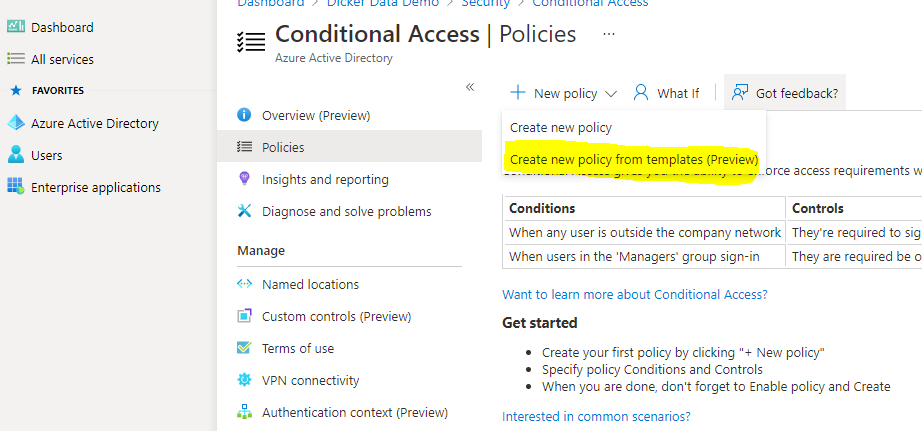Choose Create new policy from templates (Preview)
Viewport: 922px width, 431px height.
pos(634,159)
